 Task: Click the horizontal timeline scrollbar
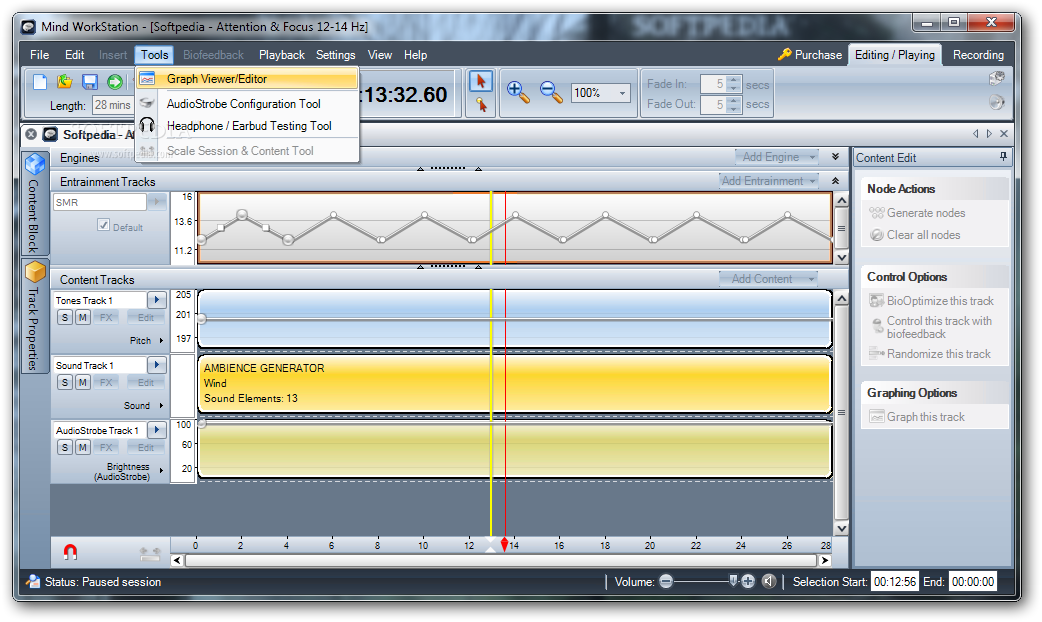tap(500, 560)
